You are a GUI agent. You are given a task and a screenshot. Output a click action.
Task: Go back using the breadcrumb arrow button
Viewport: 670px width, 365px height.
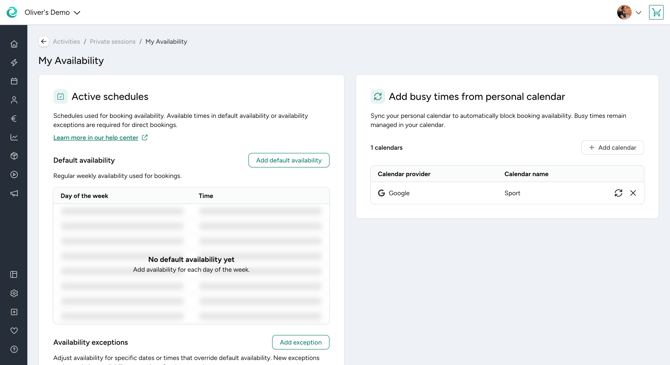(x=44, y=41)
